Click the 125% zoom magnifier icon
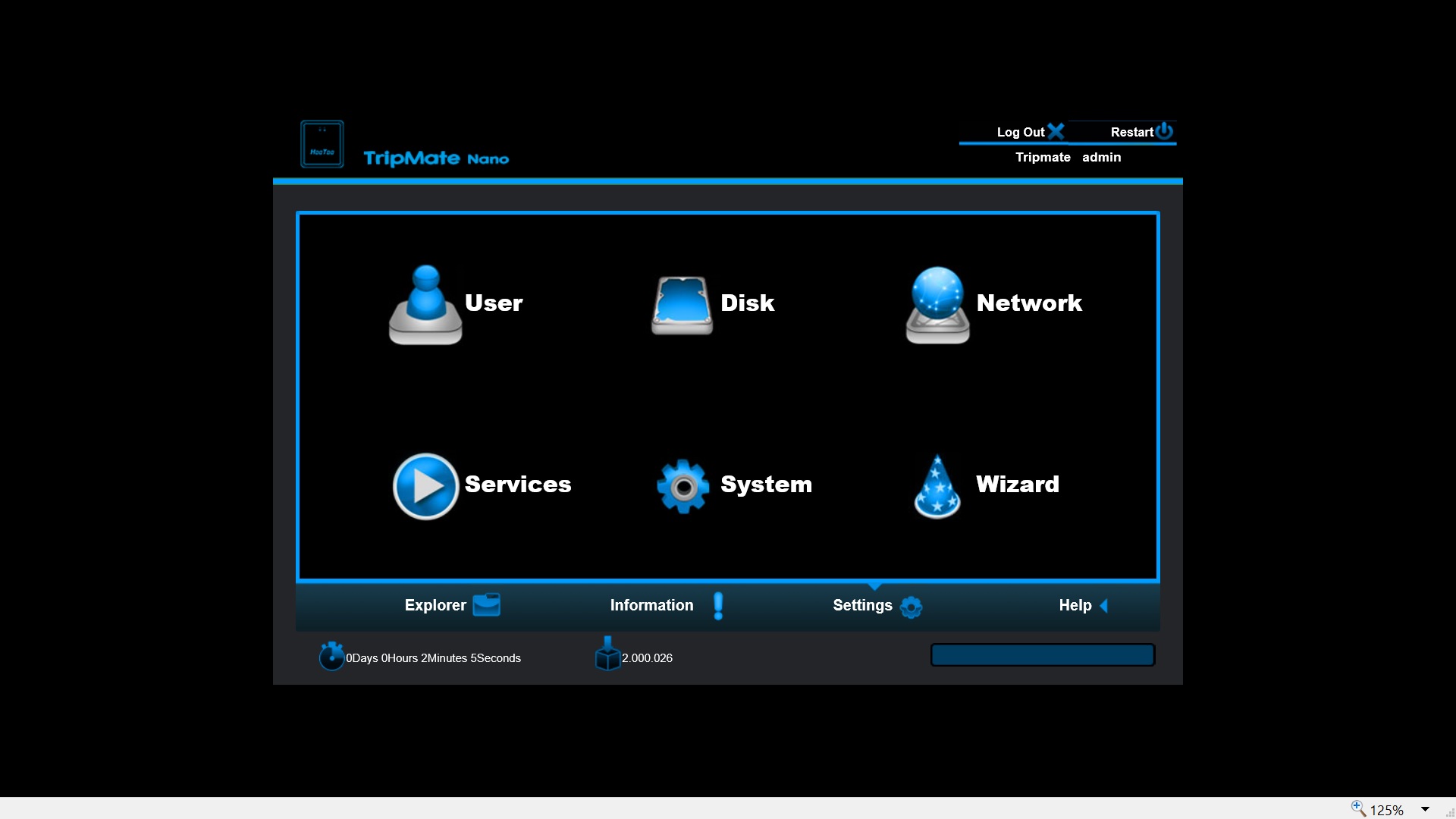This screenshot has width=1456, height=819. 1358,808
